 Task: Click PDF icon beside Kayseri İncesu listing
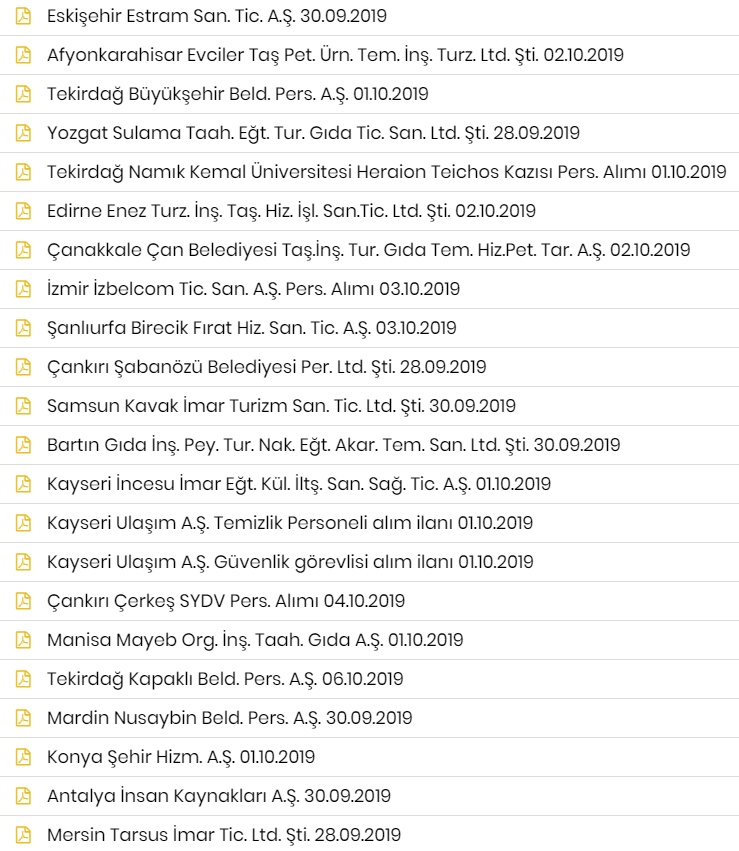click(x=23, y=484)
